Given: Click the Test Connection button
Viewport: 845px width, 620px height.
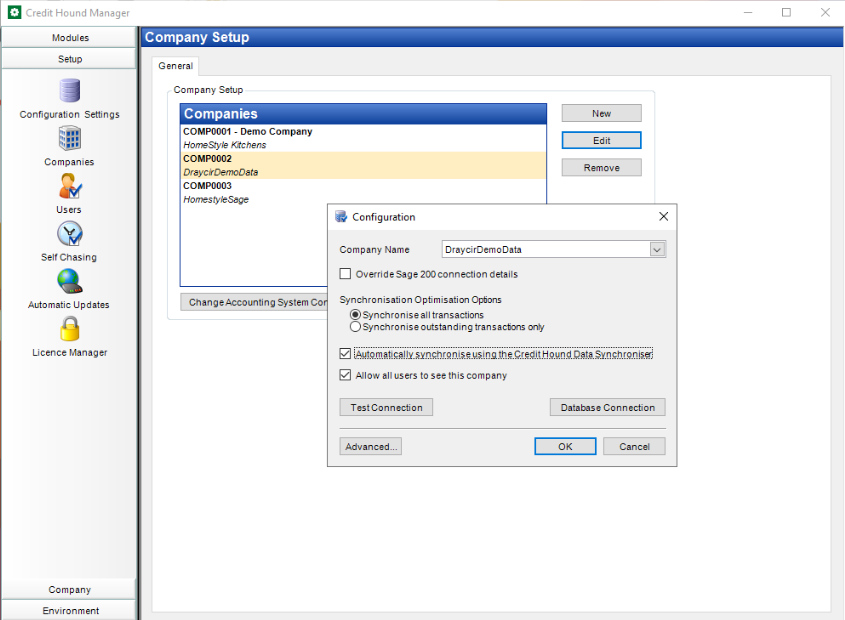Looking at the screenshot, I should tap(386, 408).
